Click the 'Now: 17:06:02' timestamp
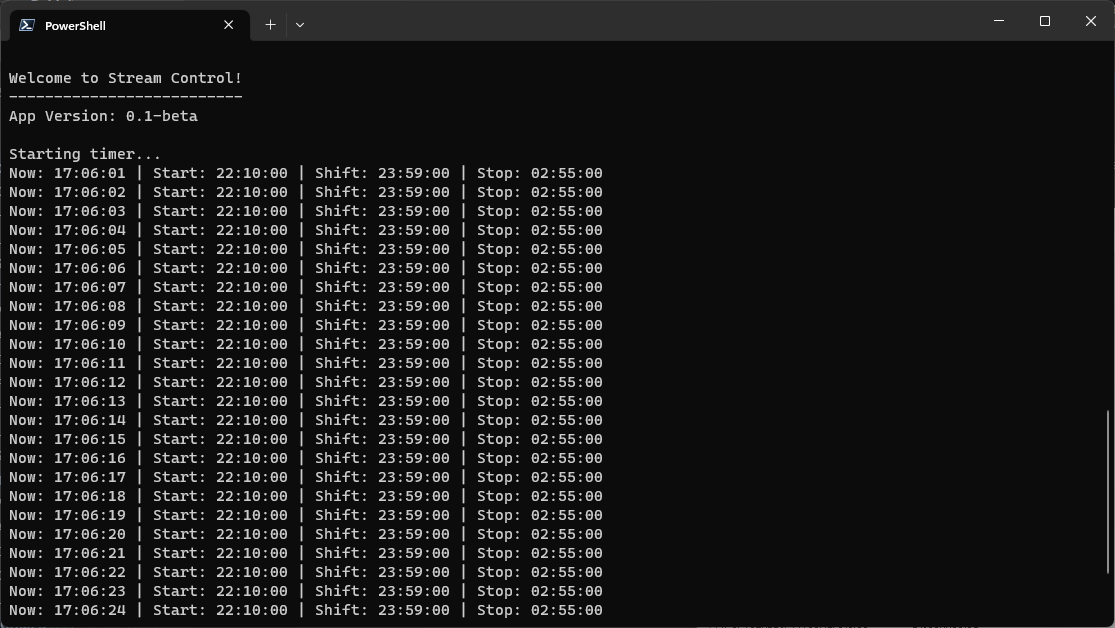 click(67, 193)
